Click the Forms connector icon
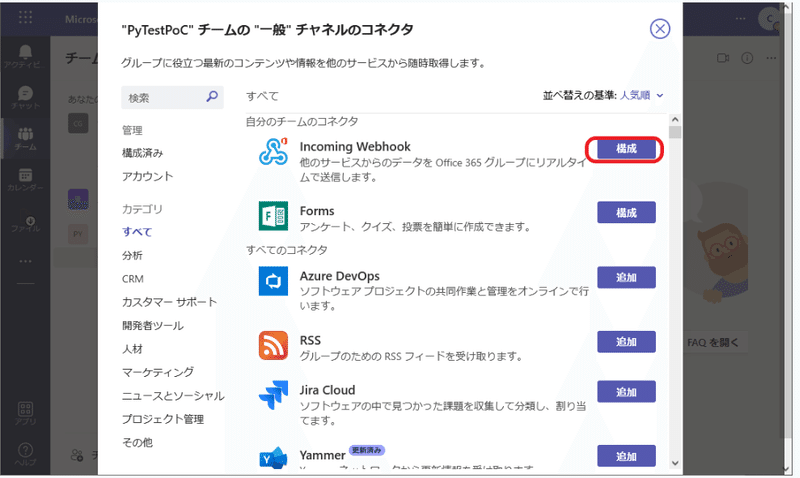Screen dimensions: 800x478 coord(273,216)
